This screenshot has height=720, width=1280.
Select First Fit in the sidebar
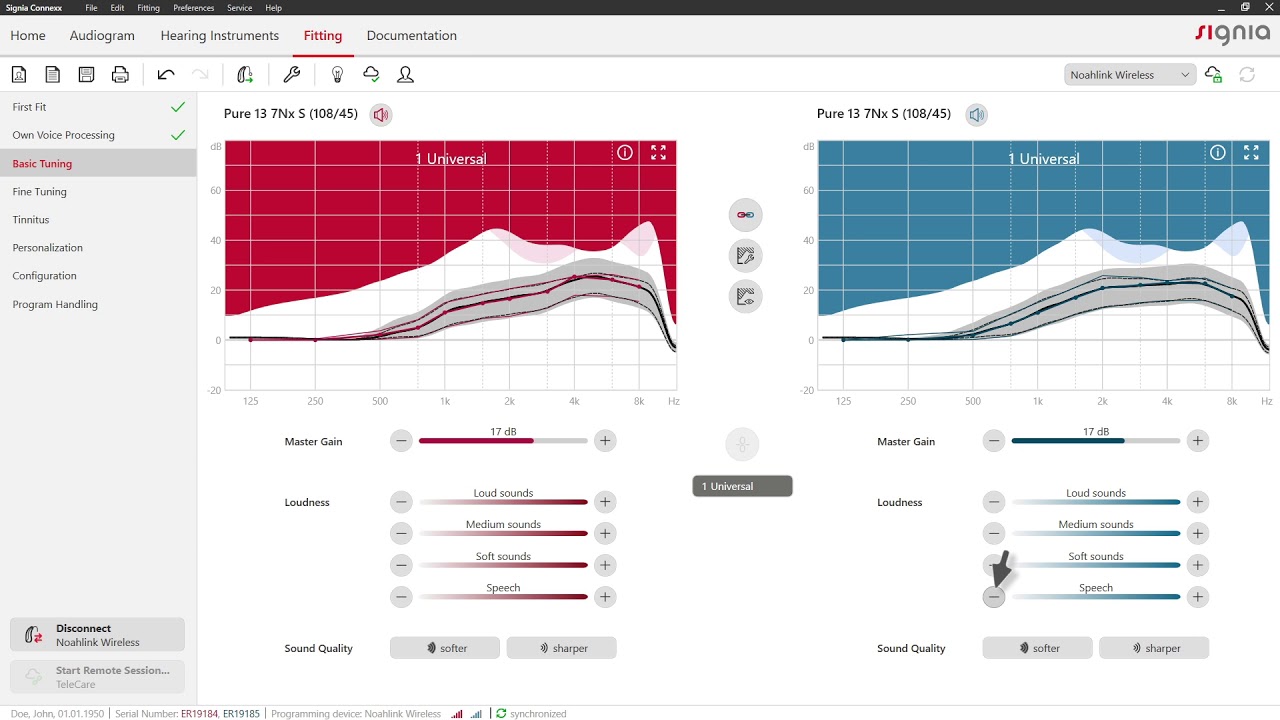click(98, 107)
